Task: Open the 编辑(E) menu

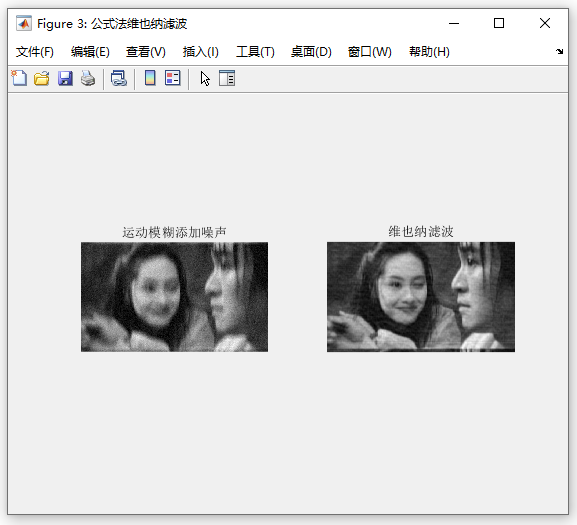Action: click(x=90, y=52)
